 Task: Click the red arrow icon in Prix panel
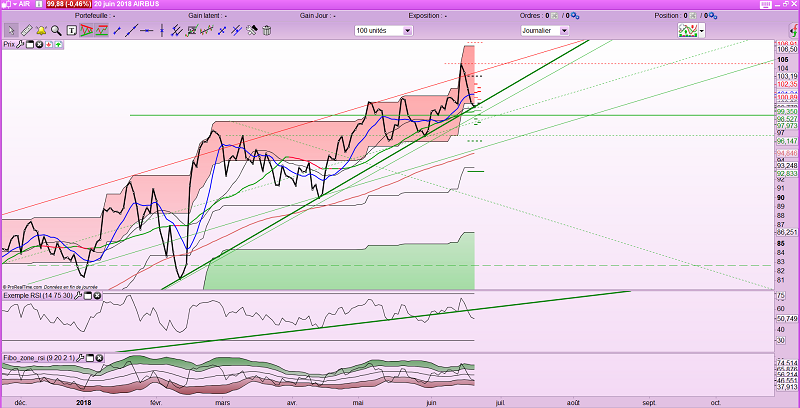(49, 44)
